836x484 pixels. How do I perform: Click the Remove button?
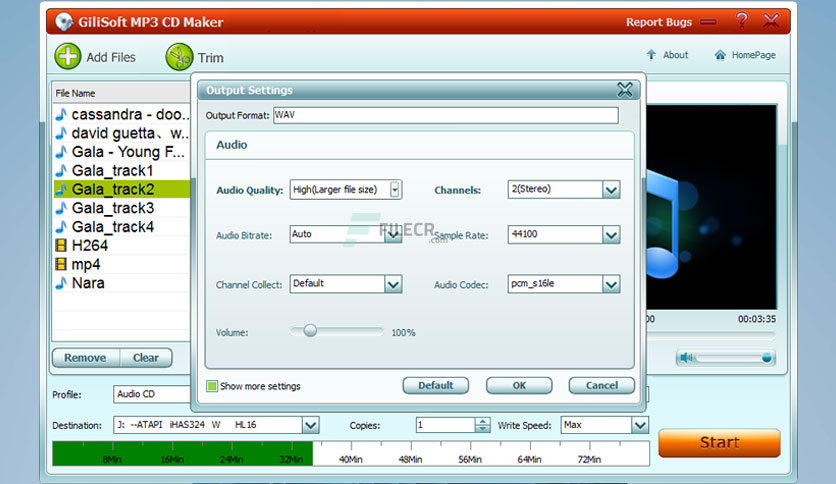[x=85, y=358]
